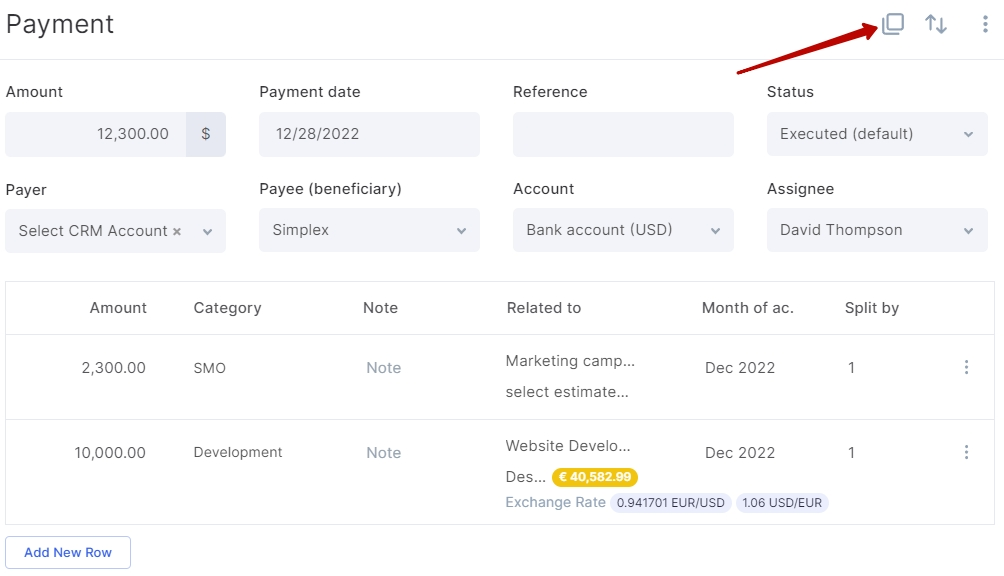Image resolution: width=1004 pixels, height=576 pixels.
Task: Click the yellow € 40,582.99 badge
Action: click(x=595, y=477)
